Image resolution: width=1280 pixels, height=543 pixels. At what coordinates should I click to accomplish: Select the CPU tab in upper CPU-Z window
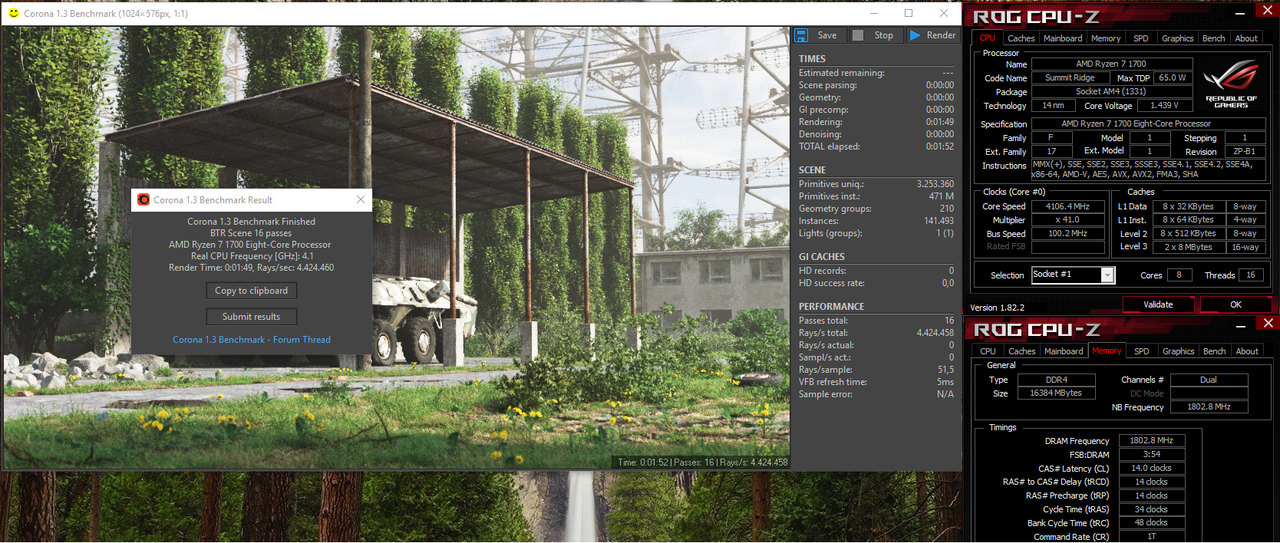[x=987, y=38]
